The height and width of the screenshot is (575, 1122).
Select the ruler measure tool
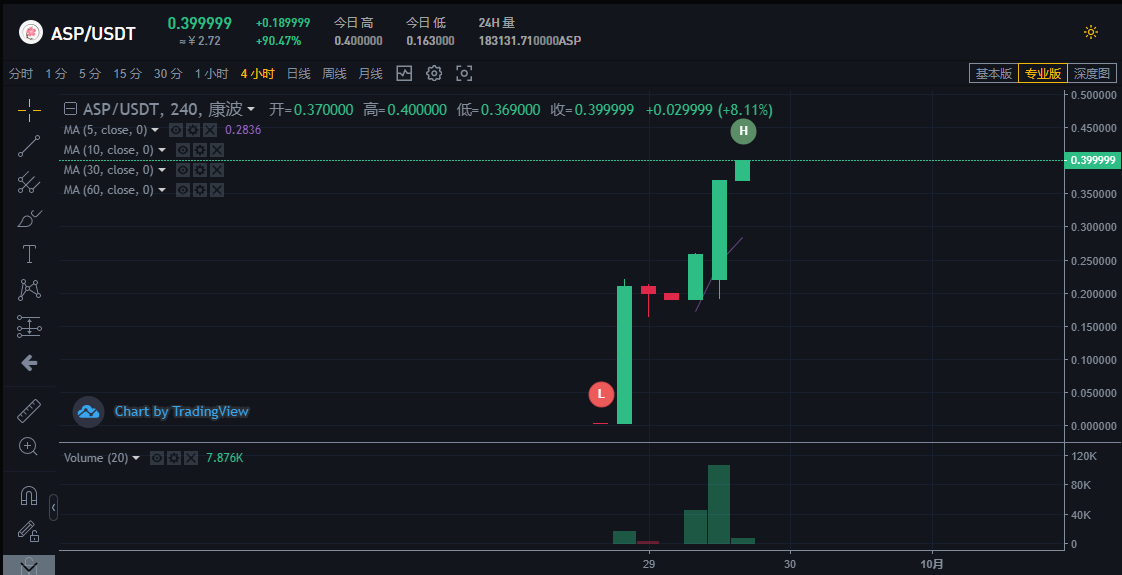[29, 411]
